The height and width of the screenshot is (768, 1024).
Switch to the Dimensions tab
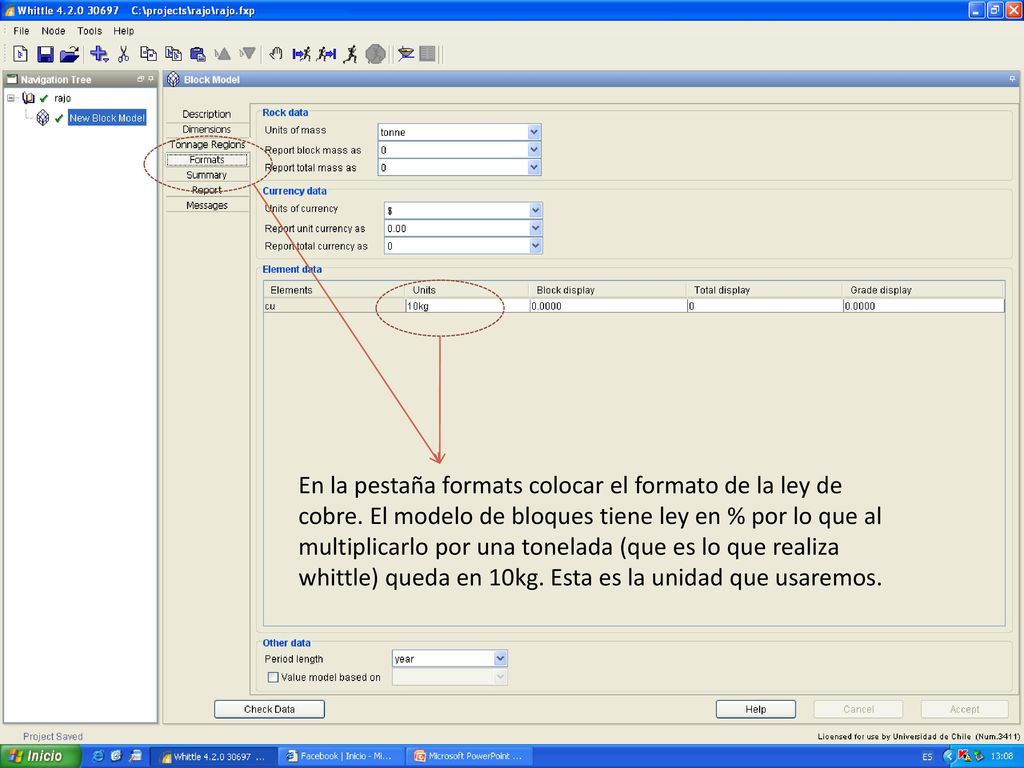[206, 129]
